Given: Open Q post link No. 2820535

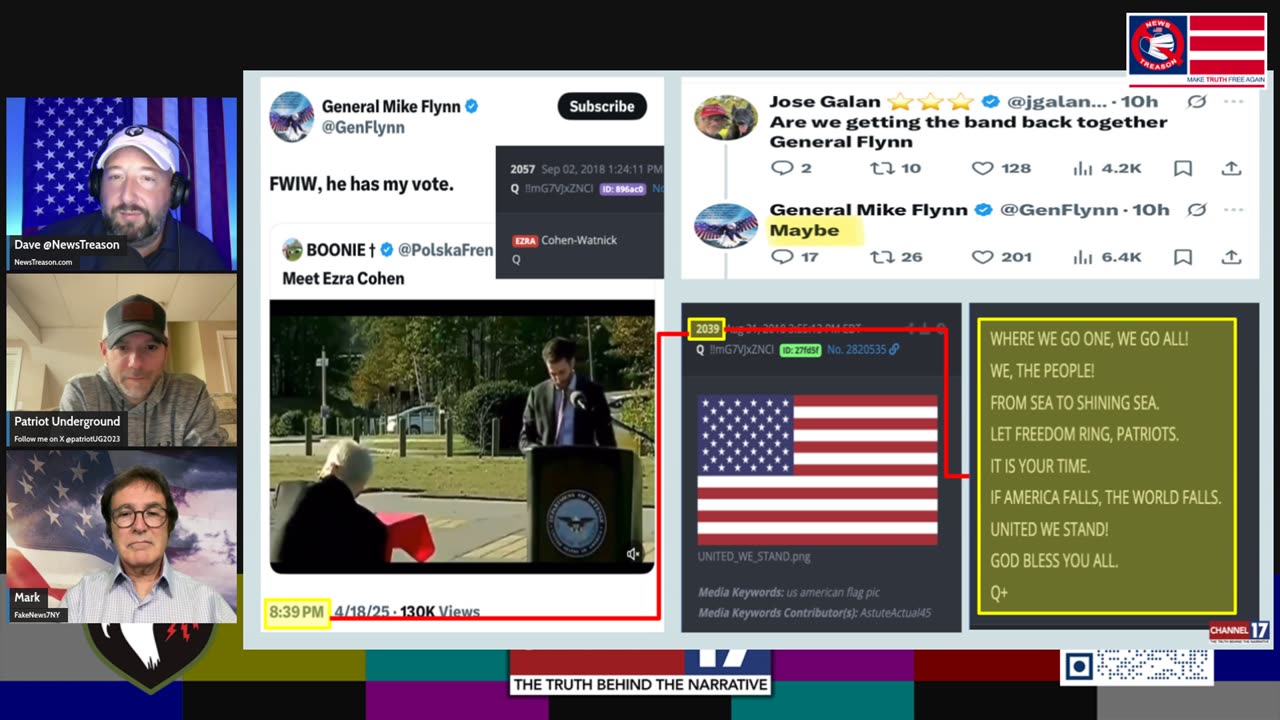Looking at the screenshot, I should point(863,349).
